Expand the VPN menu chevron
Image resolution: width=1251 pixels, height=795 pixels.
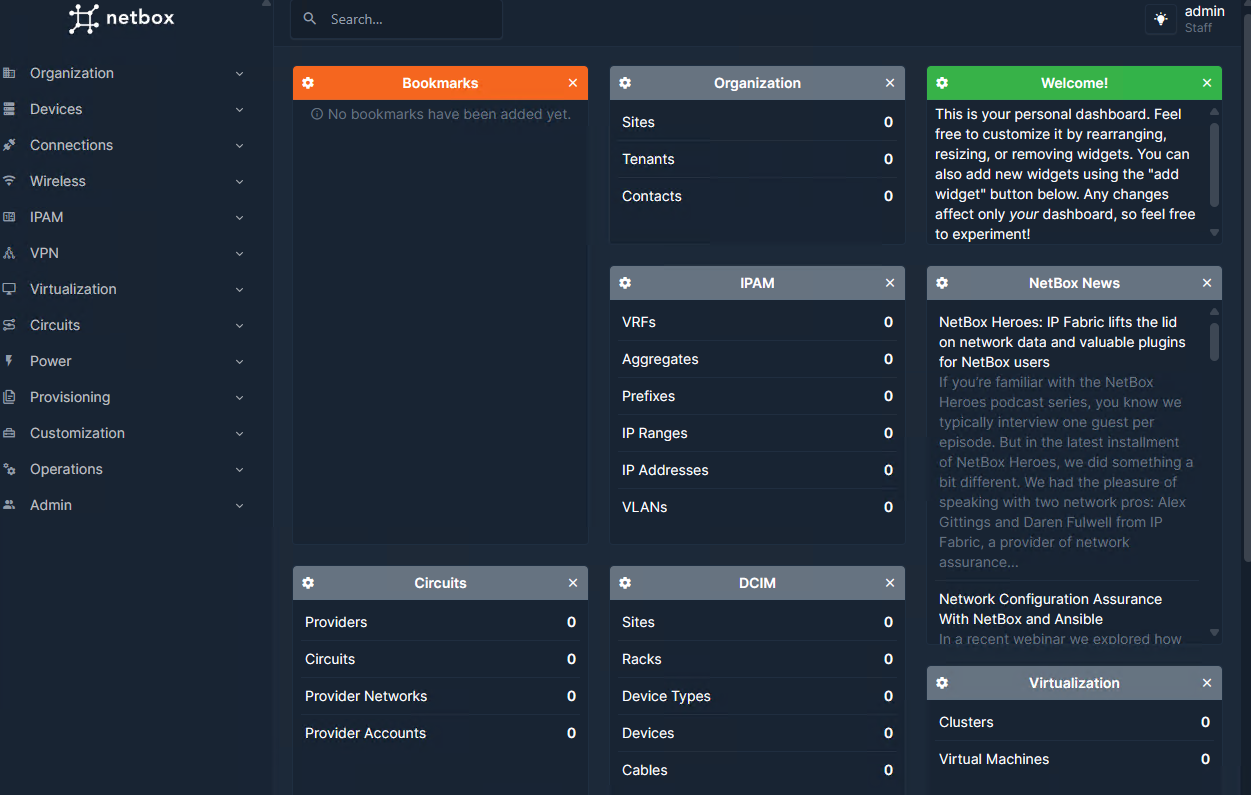(x=239, y=254)
